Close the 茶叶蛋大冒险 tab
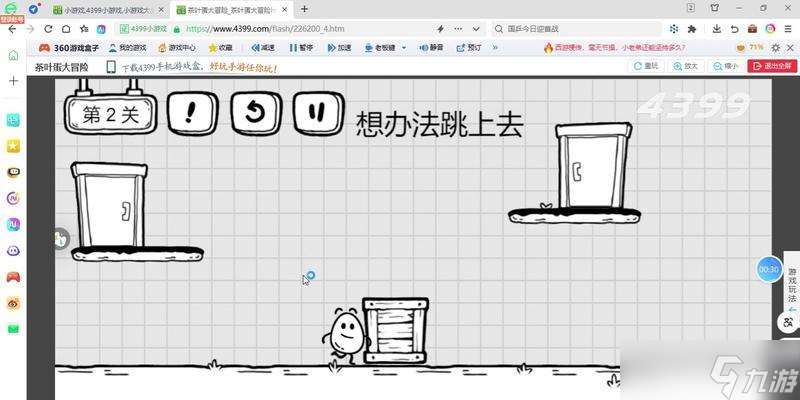Screen dimensions: 800x400 point(285,9)
